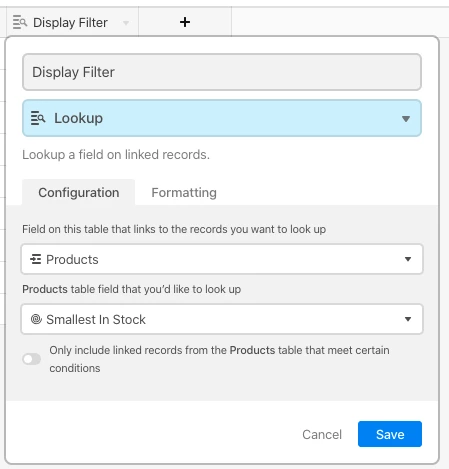Click the spiral icon beside Smallest In Stock
This screenshot has height=469, width=449.
click(x=36, y=319)
